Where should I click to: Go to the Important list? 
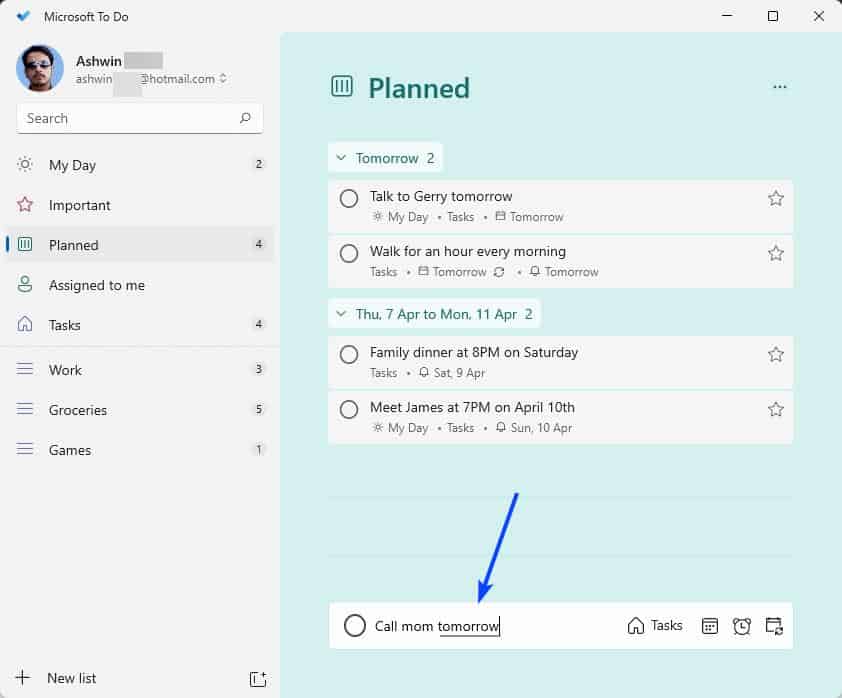[x=80, y=205]
